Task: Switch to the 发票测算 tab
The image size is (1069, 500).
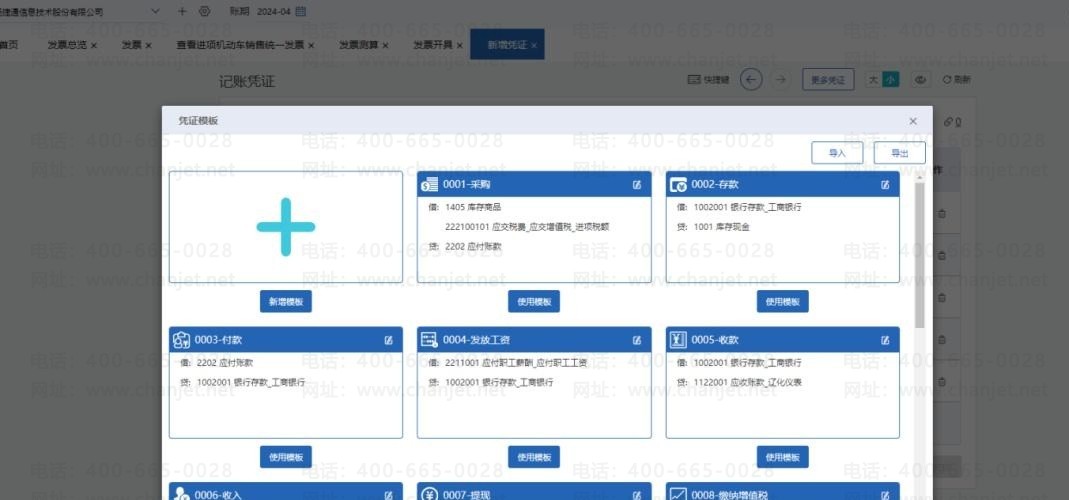Action: click(x=359, y=44)
